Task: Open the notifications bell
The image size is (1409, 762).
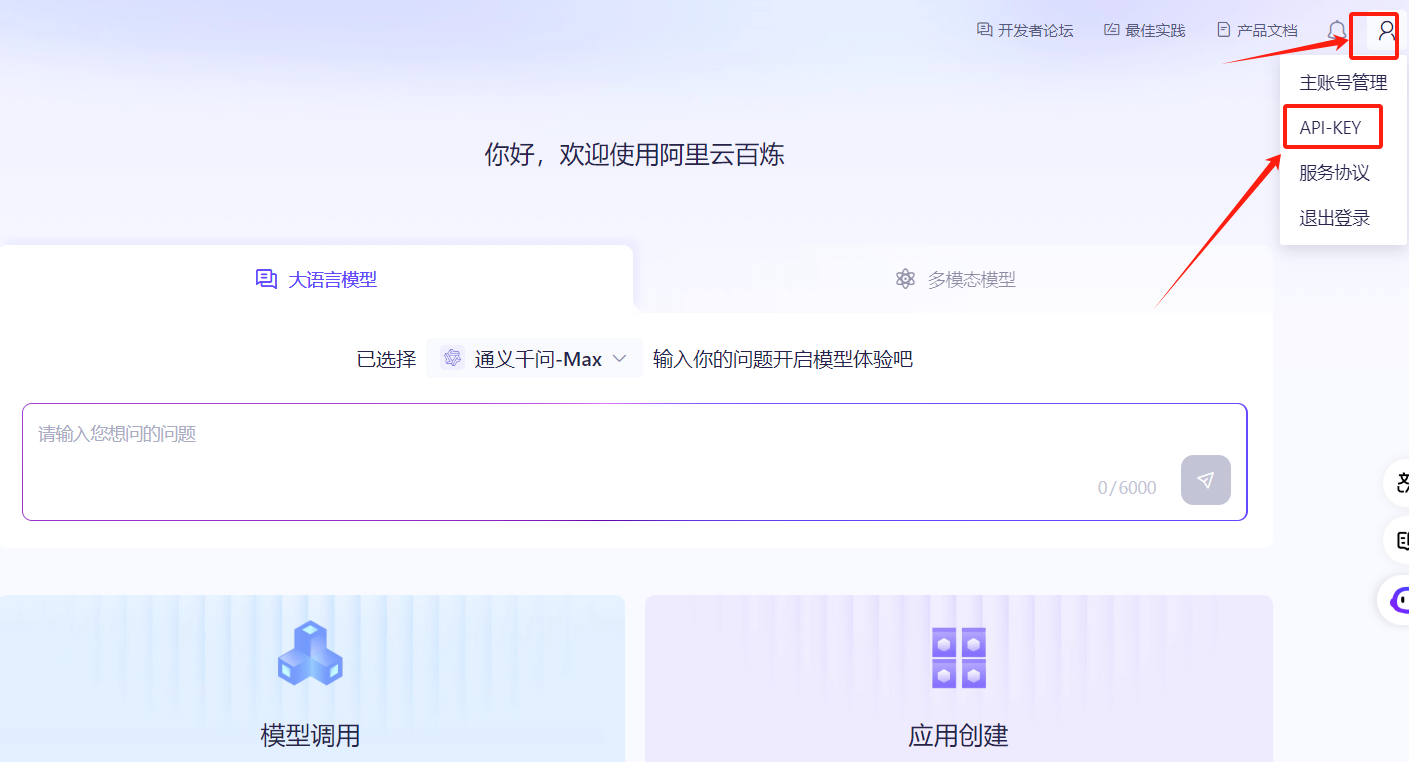Action: pos(1336,31)
